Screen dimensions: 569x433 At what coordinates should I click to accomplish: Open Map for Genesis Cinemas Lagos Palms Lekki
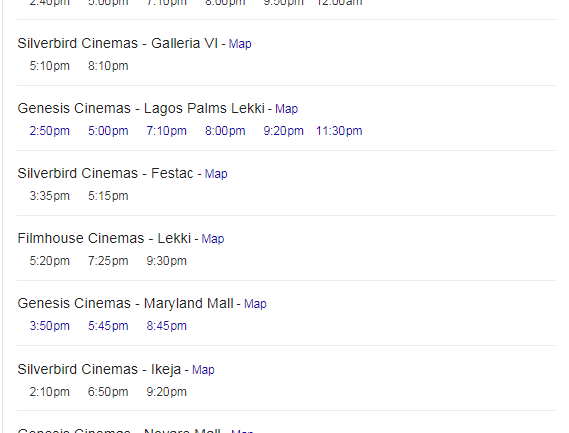click(x=286, y=109)
